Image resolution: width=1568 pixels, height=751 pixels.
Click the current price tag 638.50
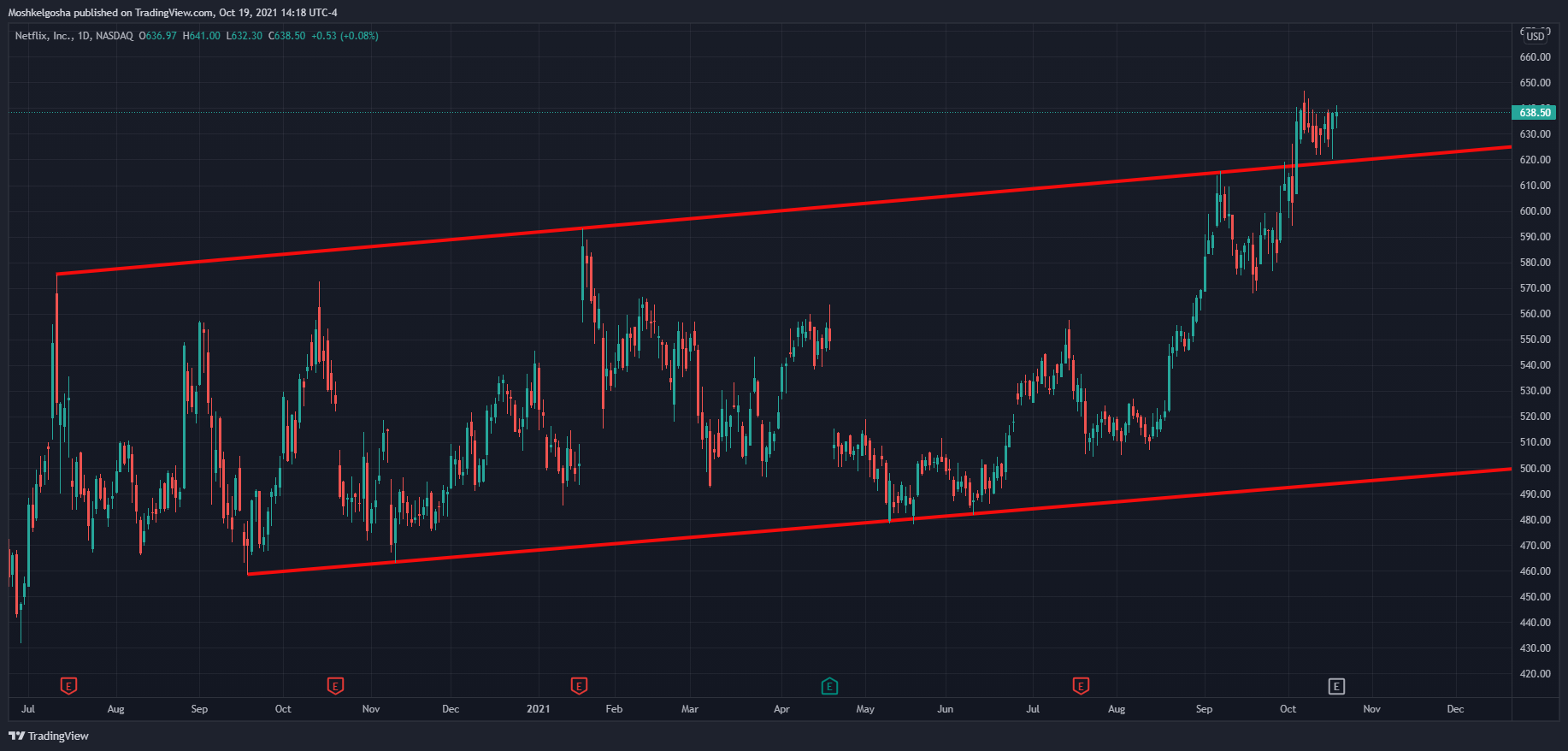coord(1535,112)
